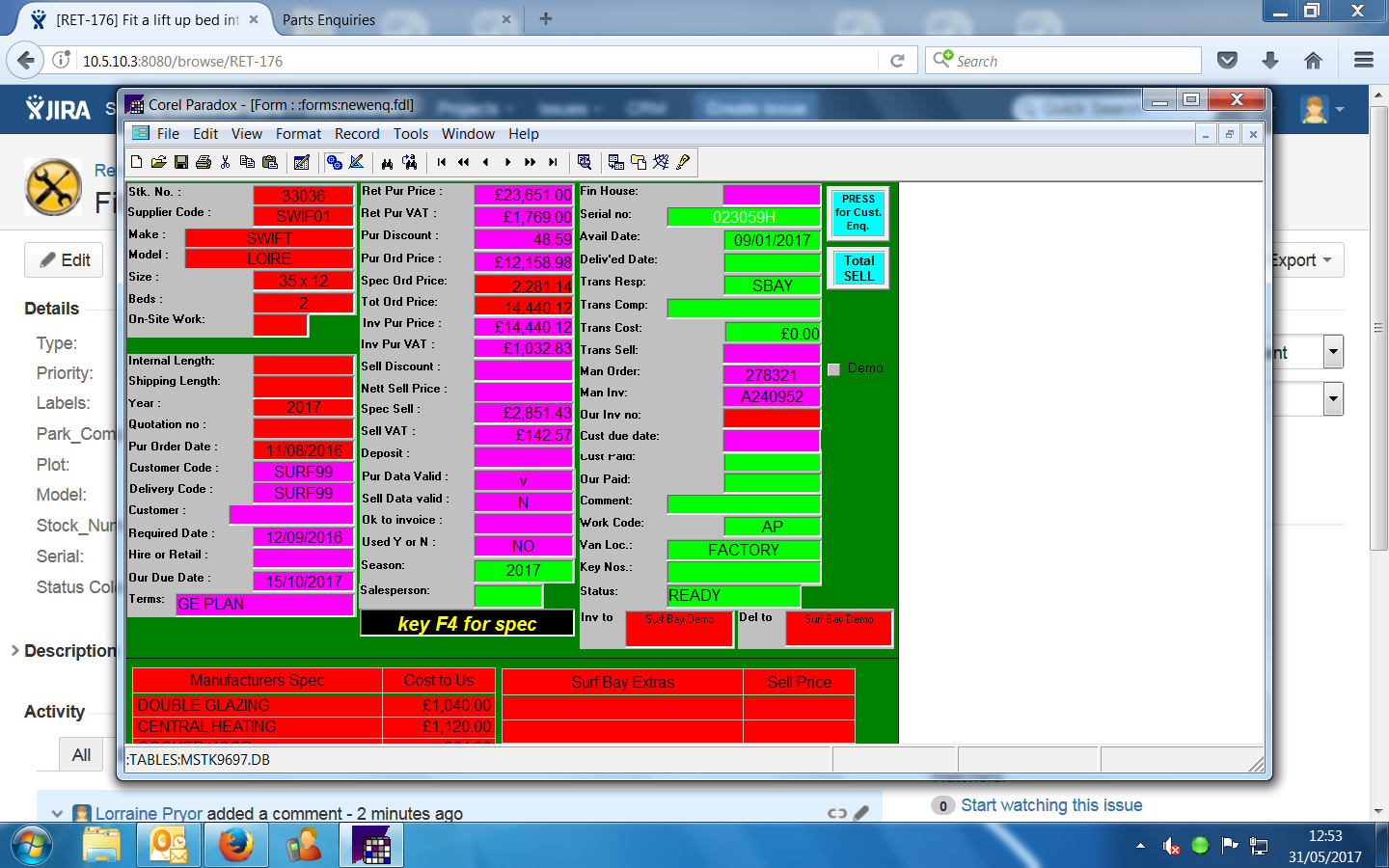
Task: Go to the next record
Action: click(x=508, y=162)
